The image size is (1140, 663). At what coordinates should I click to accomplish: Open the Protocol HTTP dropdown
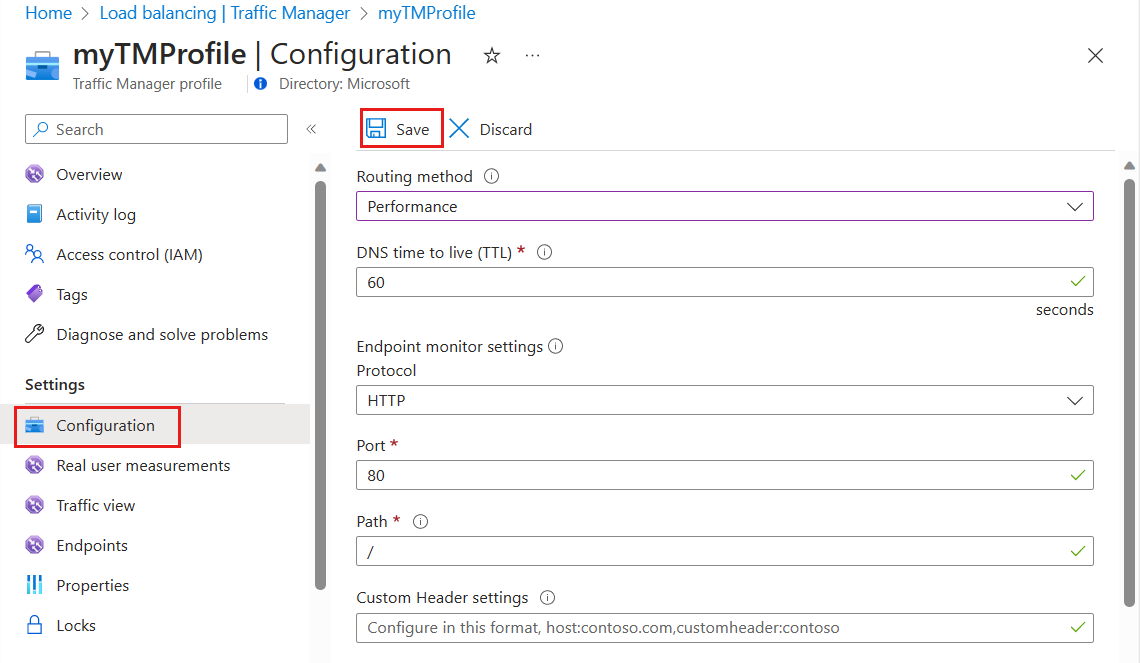point(725,400)
